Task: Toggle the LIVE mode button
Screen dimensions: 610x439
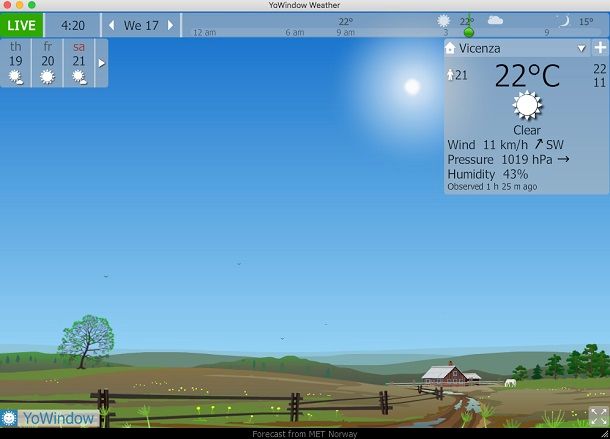Action: click(x=21, y=25)
